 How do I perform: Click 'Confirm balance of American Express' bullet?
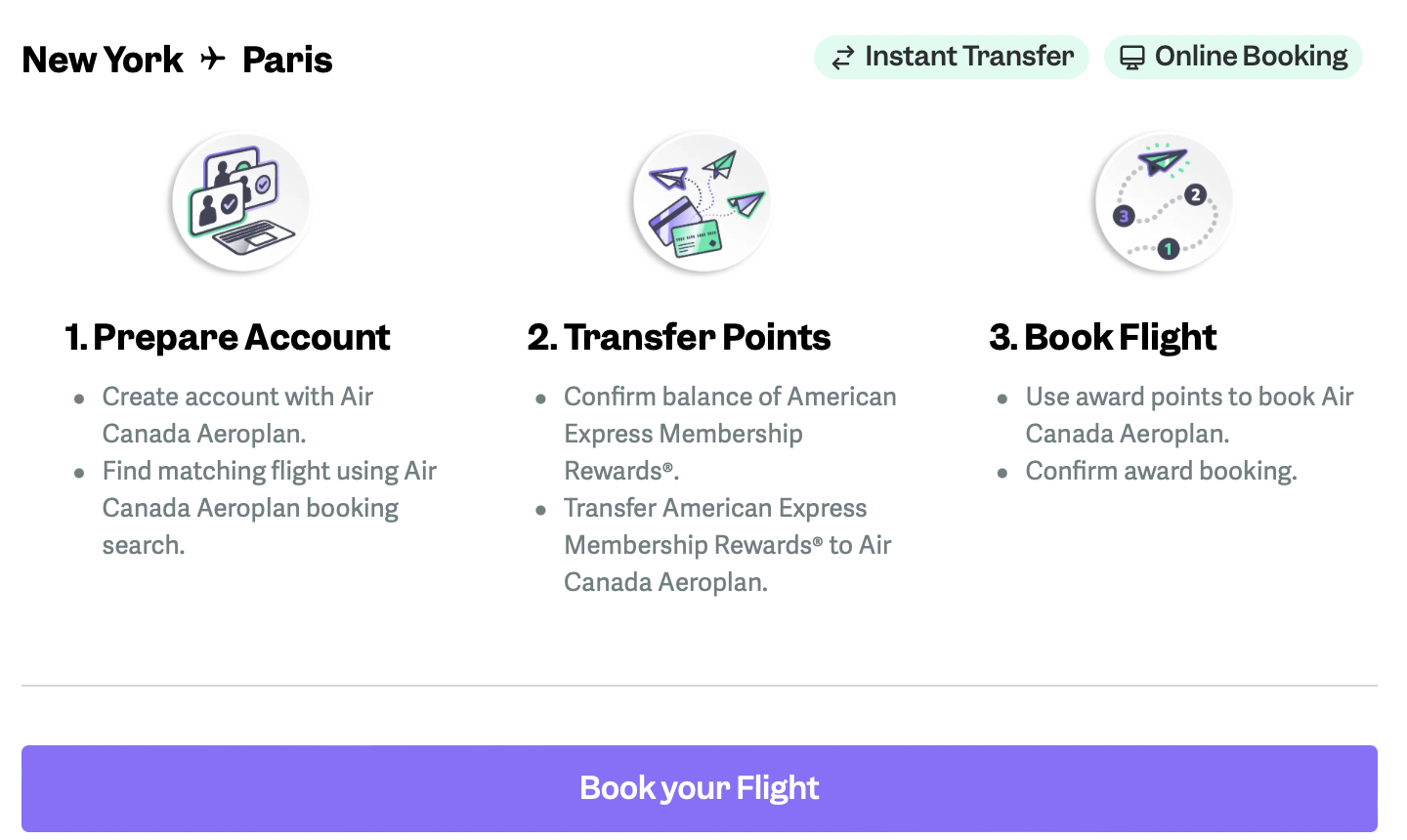tap(730, 434)
